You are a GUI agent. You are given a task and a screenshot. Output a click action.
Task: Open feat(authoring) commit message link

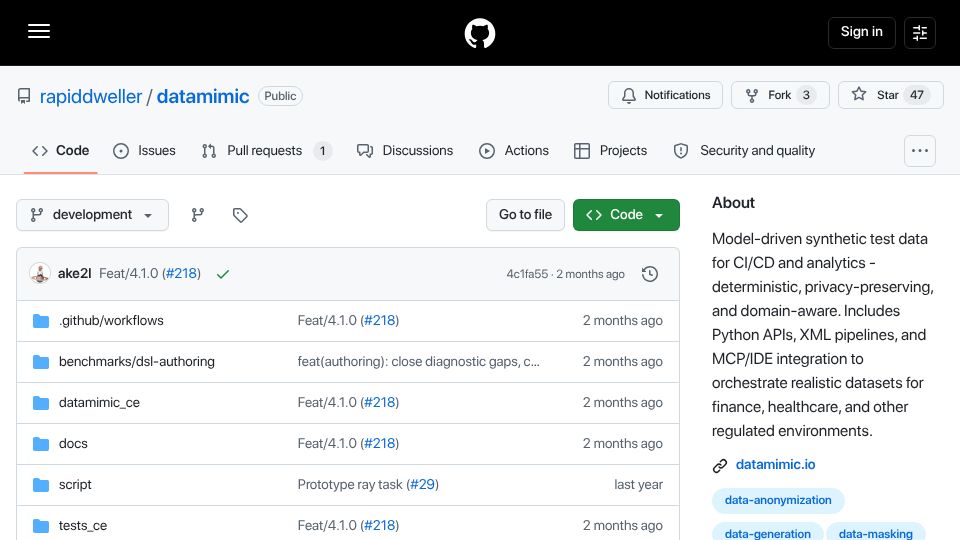coord(419,362)
